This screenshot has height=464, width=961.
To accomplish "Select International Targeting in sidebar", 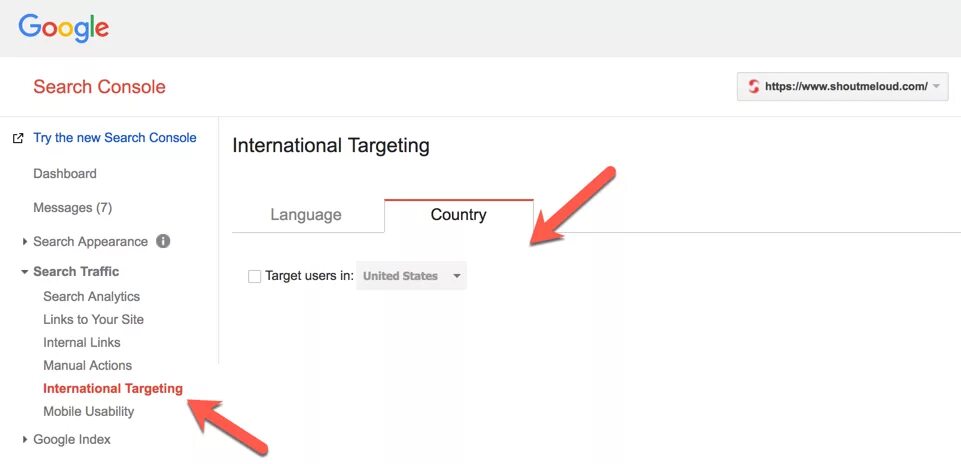I will 113,389.
